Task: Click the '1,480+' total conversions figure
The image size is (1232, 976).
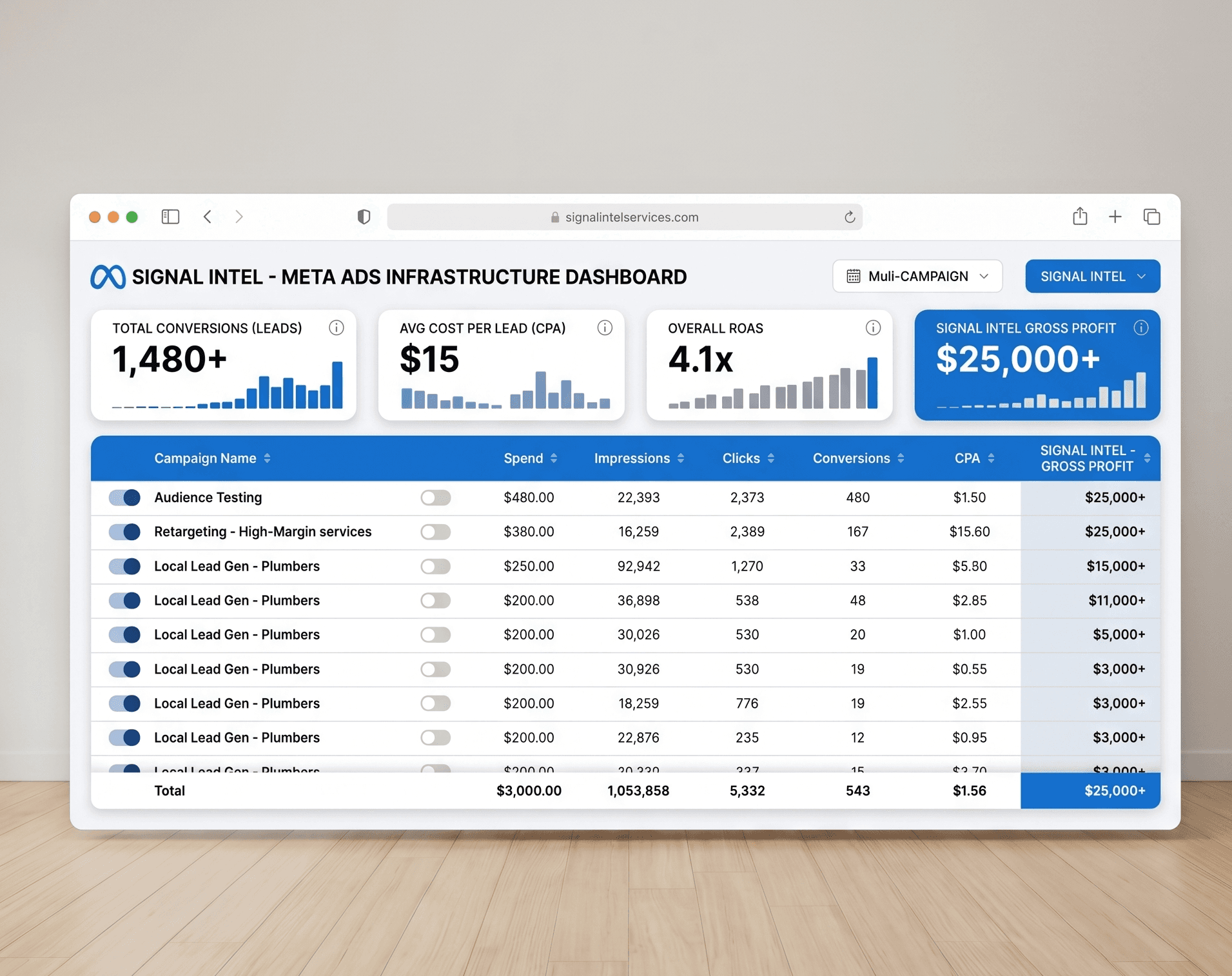Action: (170, 360)
